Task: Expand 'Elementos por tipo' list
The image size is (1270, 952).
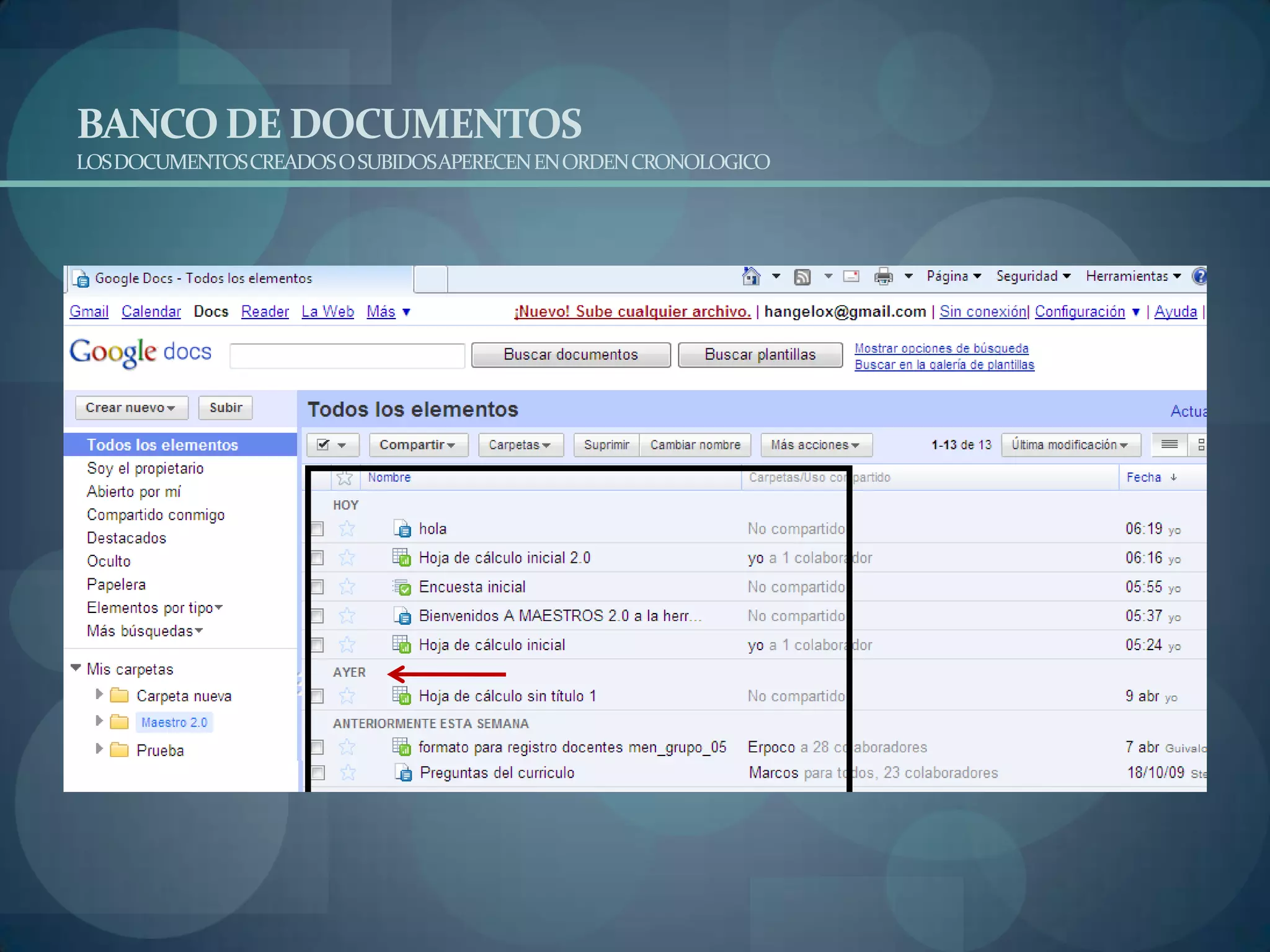Action: click(x=155, y=608)
